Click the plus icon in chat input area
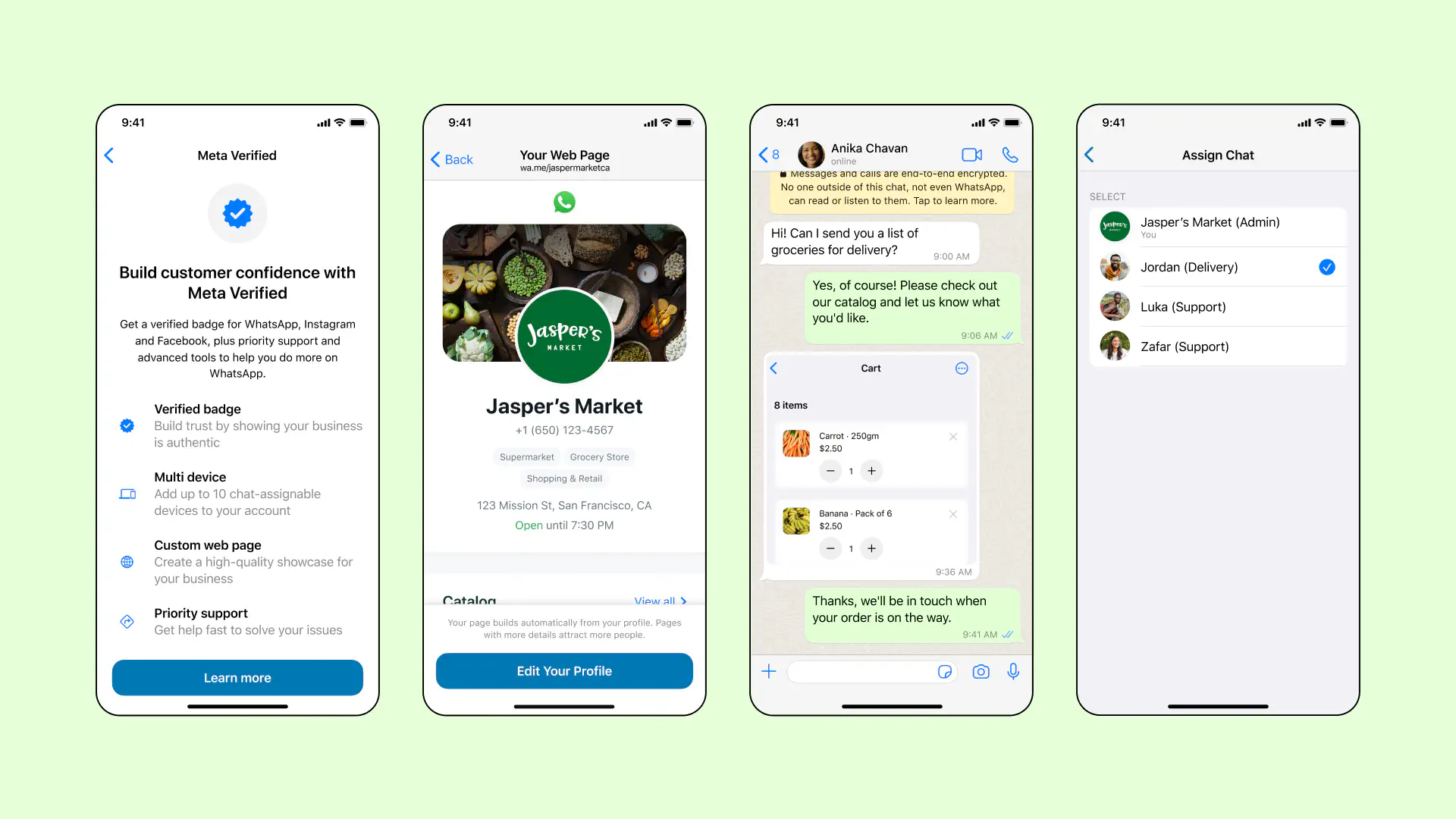 pos(769,671)
